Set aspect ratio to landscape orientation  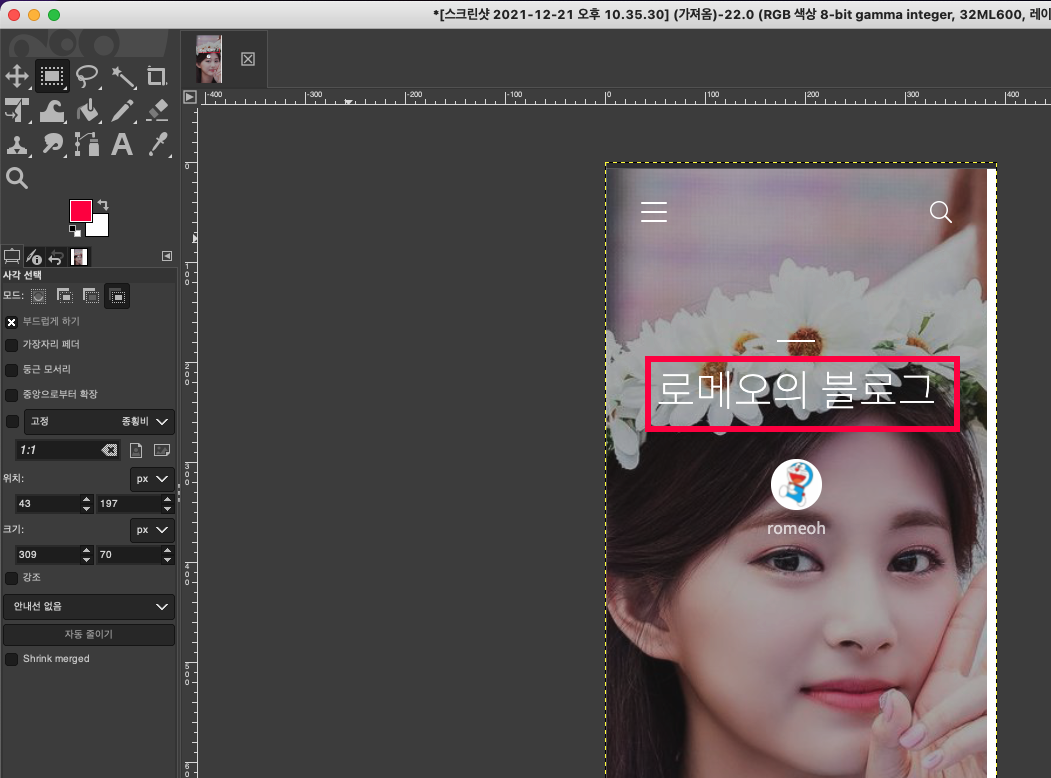tap(162, 450)
